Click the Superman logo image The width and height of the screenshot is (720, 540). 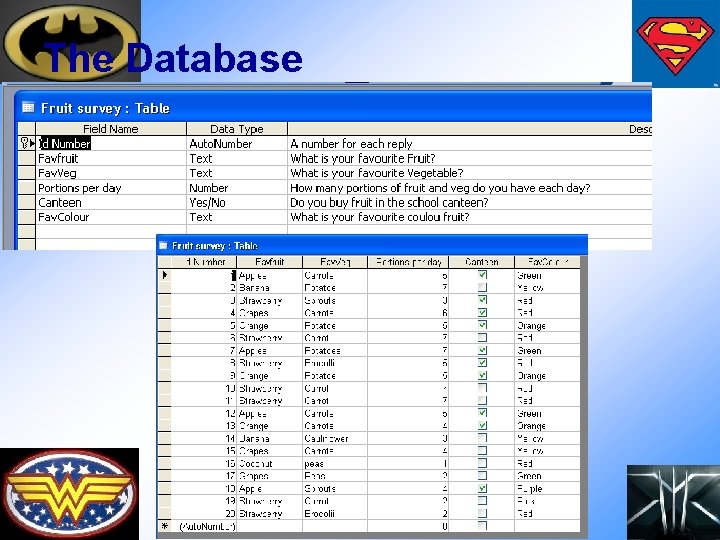(676, 44)
